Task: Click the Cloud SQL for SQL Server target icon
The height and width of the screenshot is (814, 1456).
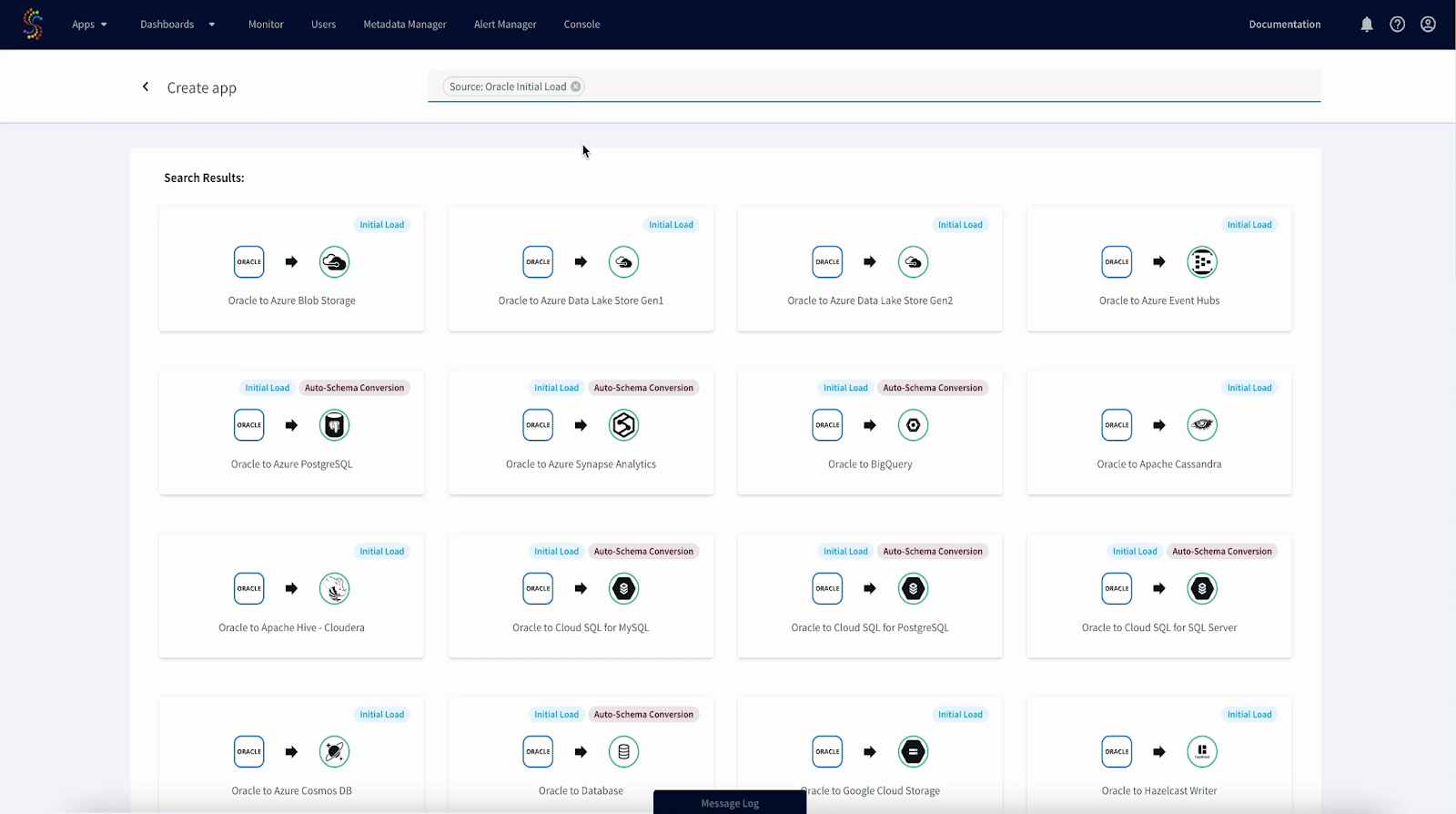Action: coord(1203,589)
